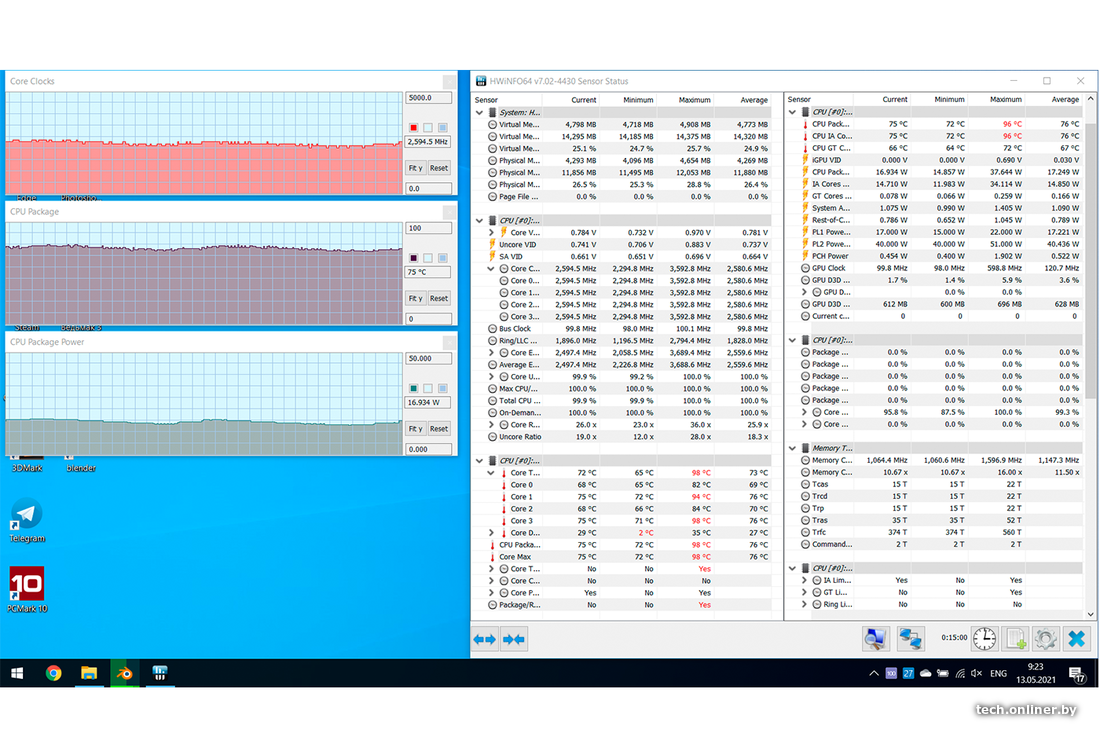Image resolution: width=1100 pixels, height=733 pixels.
Task: Click Fit y in Core Clocks graph
Action: tap(415, 168)
